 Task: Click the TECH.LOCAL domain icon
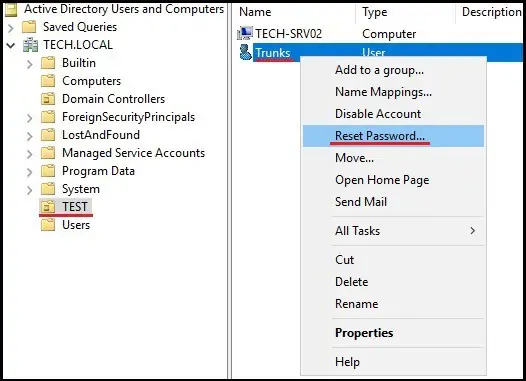tap(30, 45)
